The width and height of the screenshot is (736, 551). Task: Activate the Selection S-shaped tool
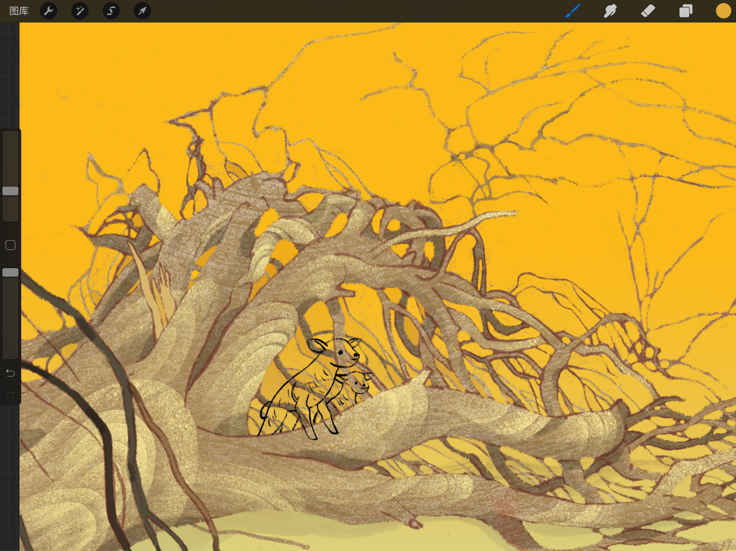[x=111, y=11]
